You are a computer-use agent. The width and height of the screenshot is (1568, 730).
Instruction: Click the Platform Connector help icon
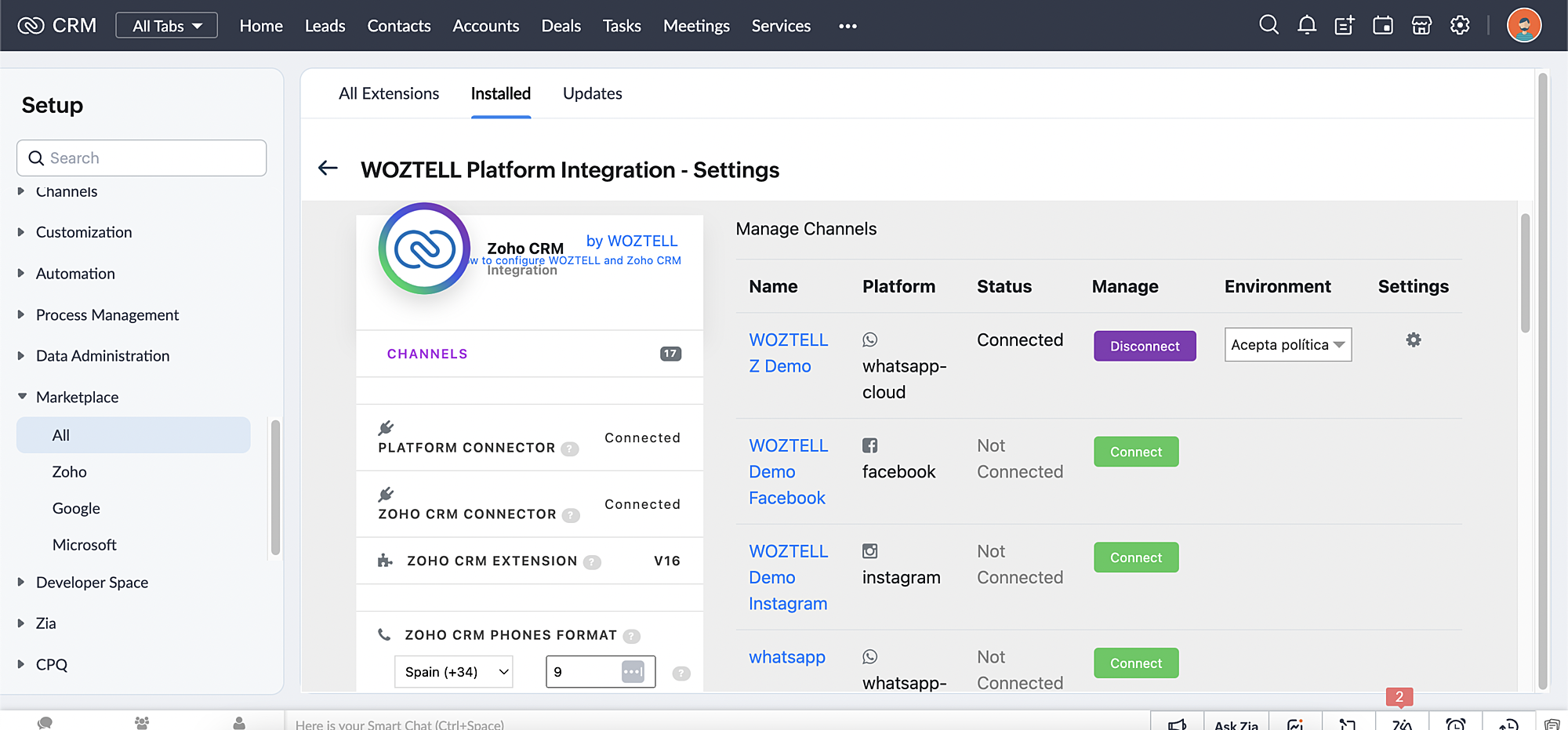click(x=571, y=449)
